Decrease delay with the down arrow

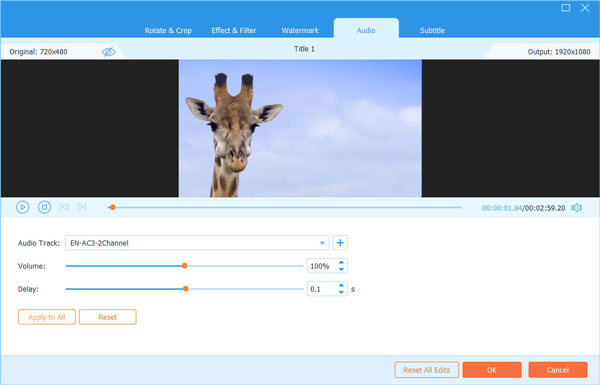tap(341, 292)
